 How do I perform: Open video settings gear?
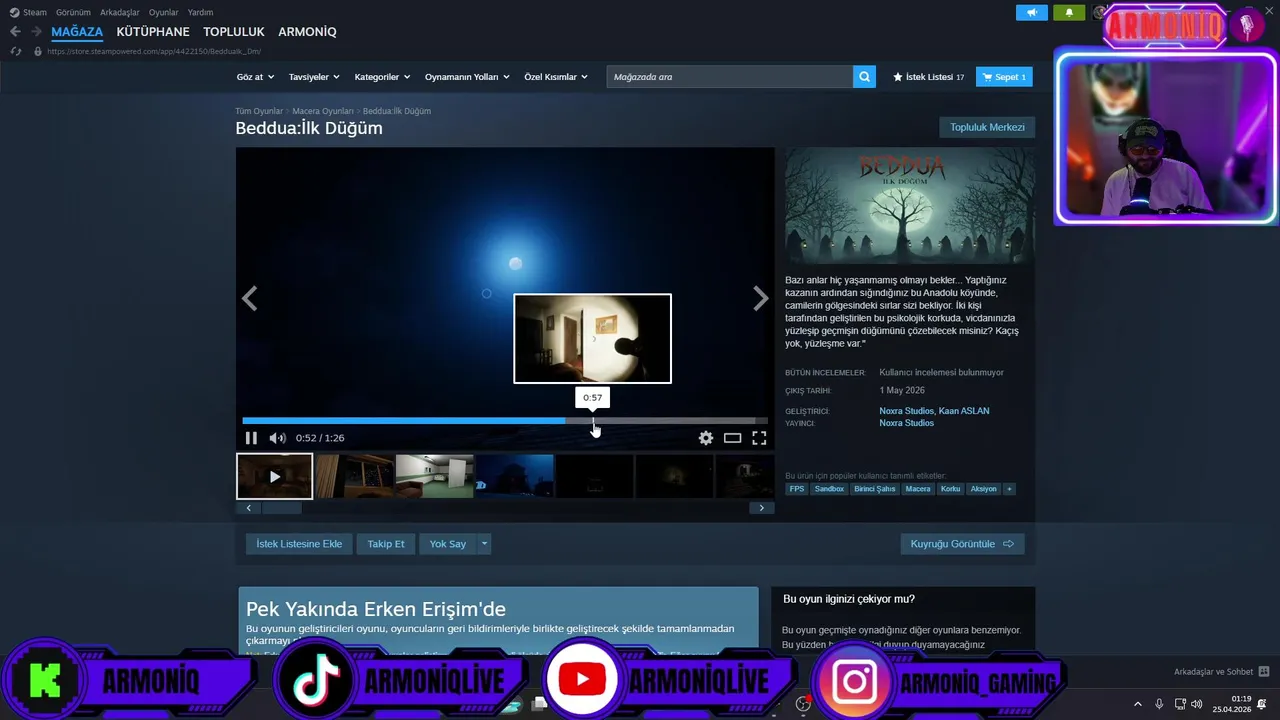point(706,438)
